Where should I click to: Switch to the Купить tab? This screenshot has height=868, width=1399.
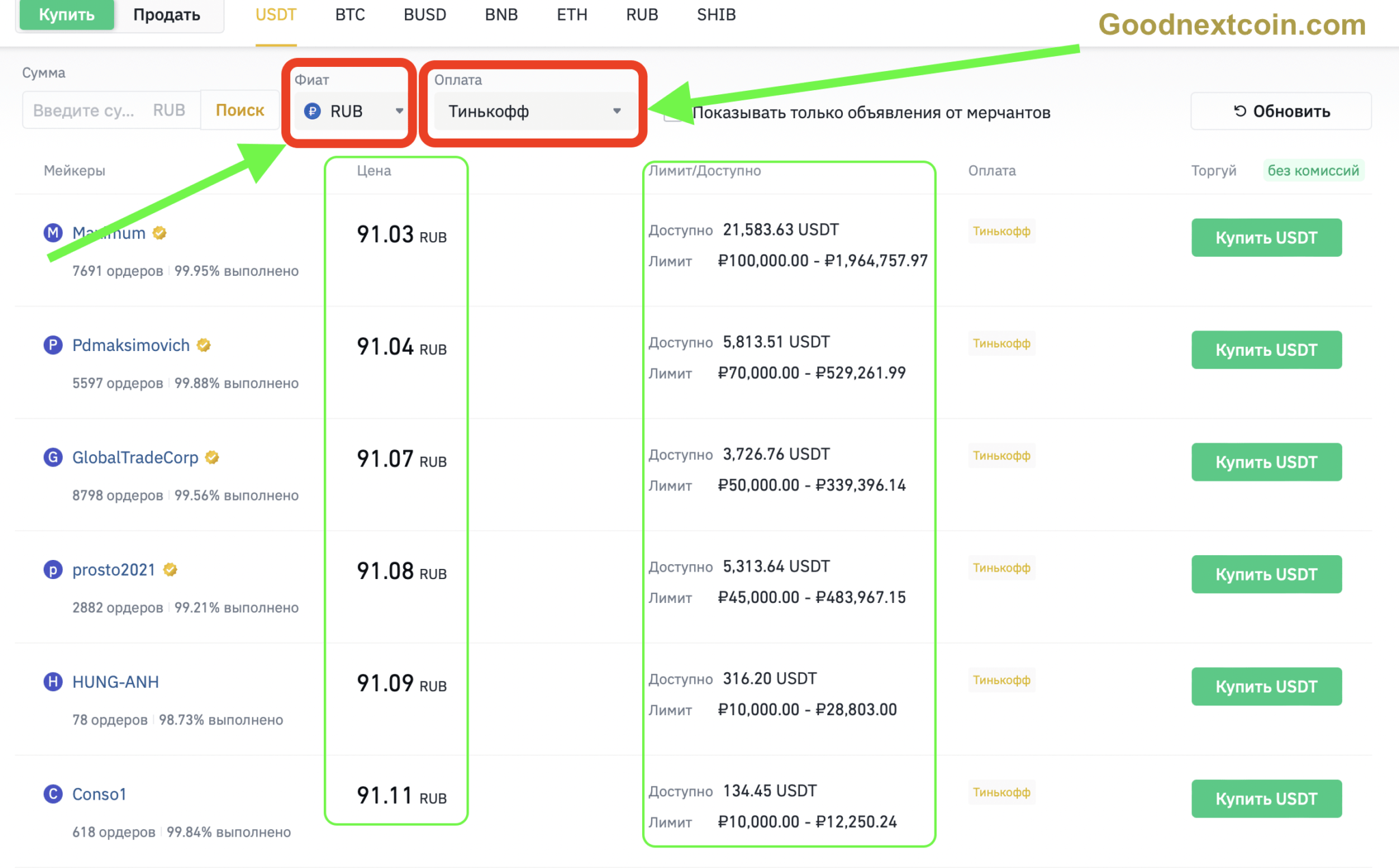coord(67,14)
